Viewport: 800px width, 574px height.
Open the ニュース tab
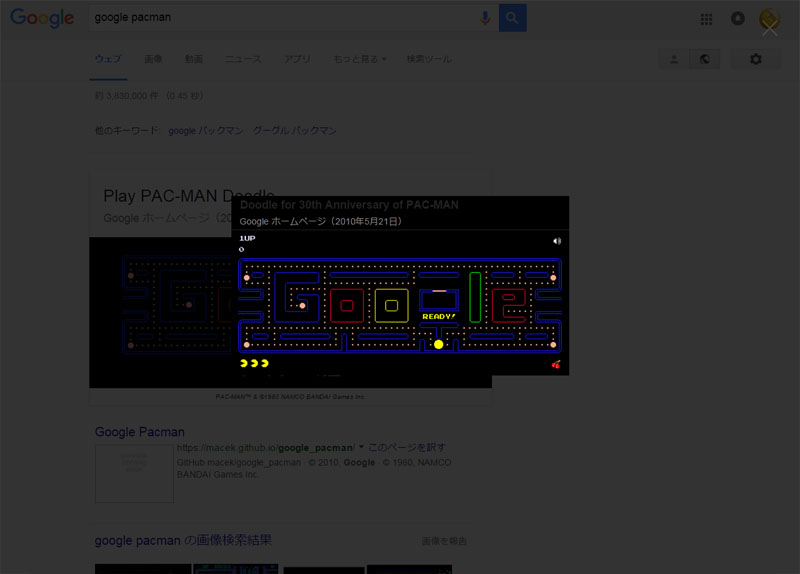(243, 59)
